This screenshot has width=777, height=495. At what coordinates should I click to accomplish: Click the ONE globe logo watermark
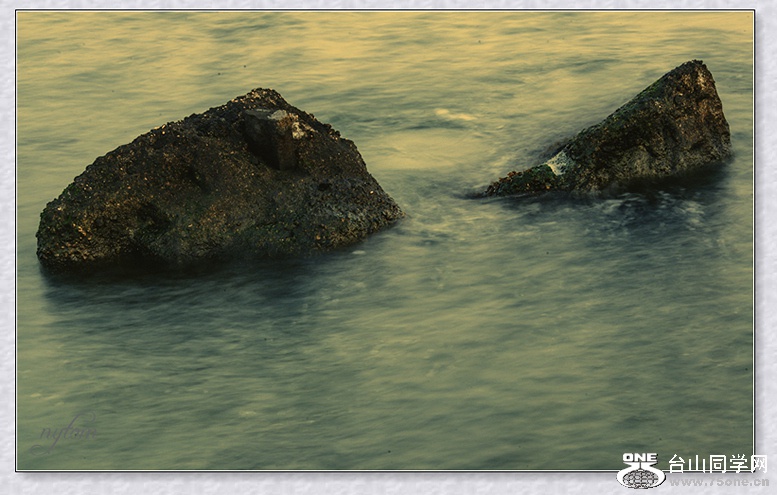(641, 470)
